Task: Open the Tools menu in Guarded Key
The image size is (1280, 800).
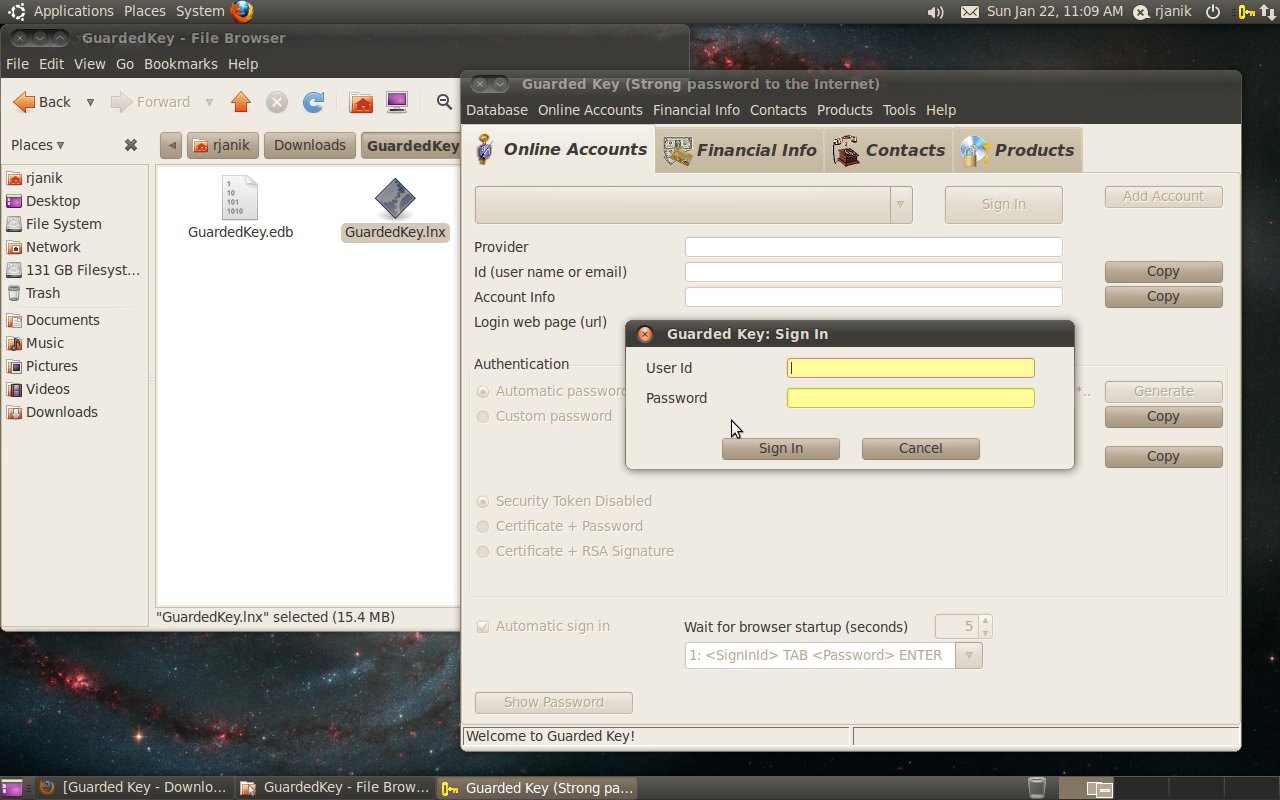Action: point(899,110)
